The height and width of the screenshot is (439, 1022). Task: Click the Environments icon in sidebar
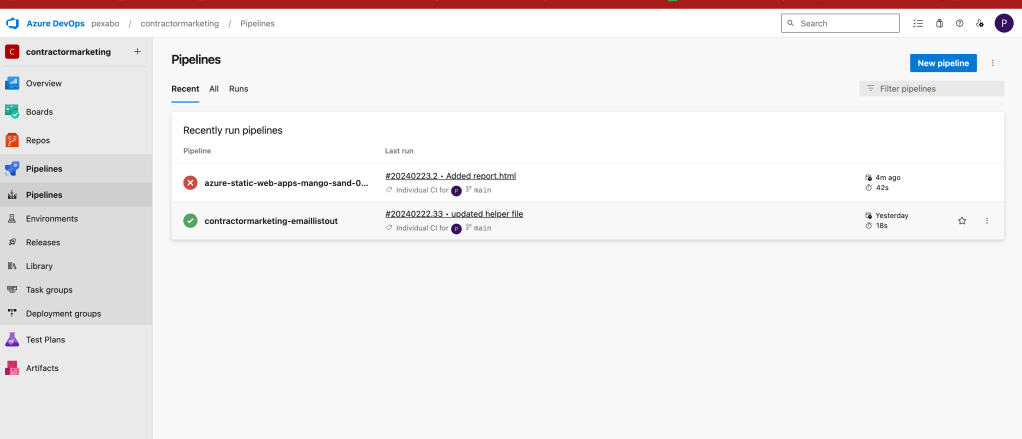pyautogui.click(x=12, y=219)
